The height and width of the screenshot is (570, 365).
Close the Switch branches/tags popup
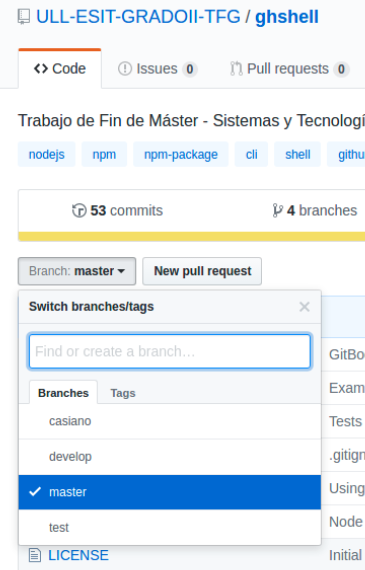(304, 307)
